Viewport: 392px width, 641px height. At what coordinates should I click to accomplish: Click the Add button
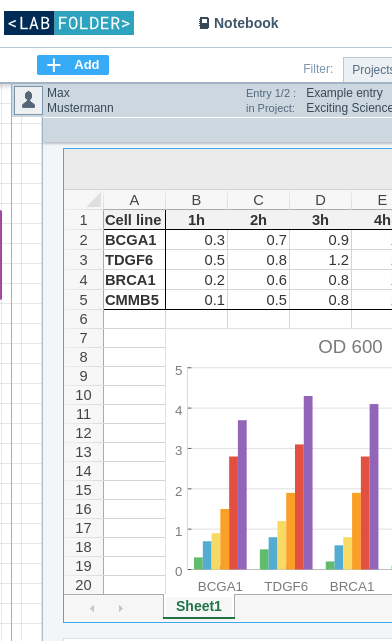click(73, 65)
